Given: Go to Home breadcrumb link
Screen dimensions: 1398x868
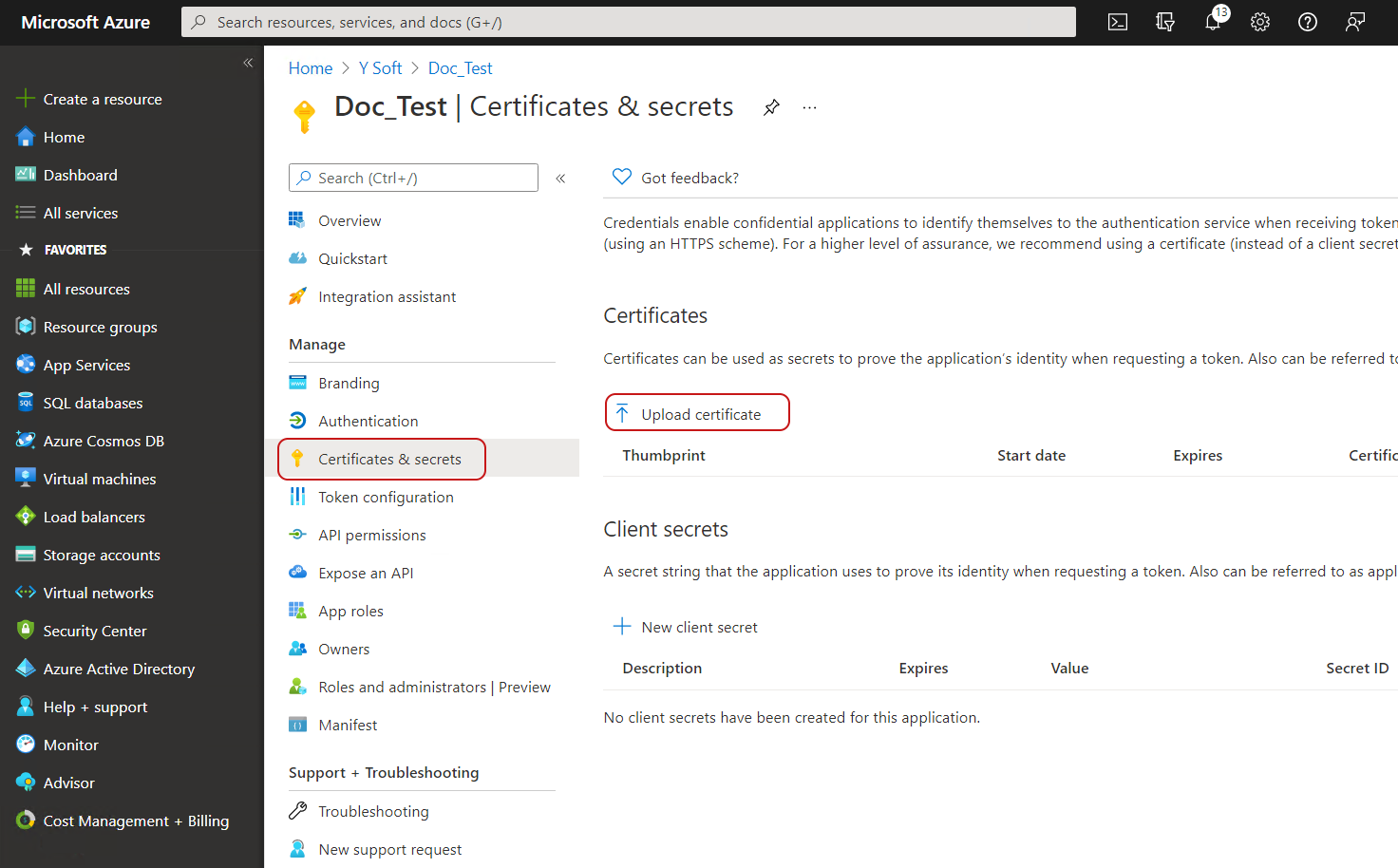Looking at the screenshot, I should point(311,68).
